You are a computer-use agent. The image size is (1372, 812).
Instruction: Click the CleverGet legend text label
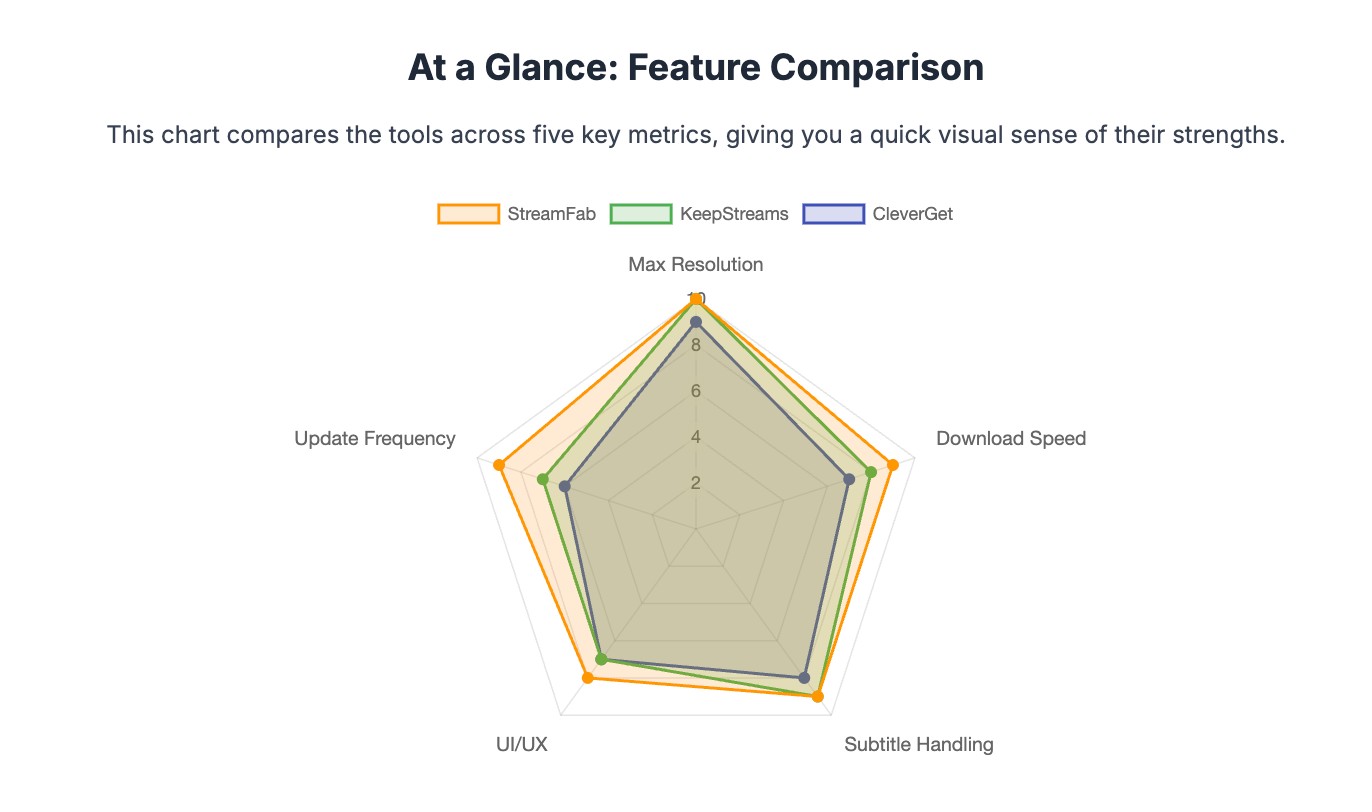tap(913, 214)
